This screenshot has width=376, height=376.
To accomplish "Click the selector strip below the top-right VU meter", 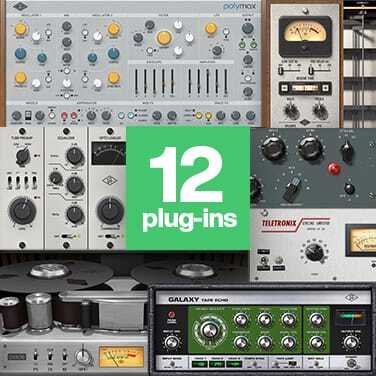I will click(x=305, y=88).
